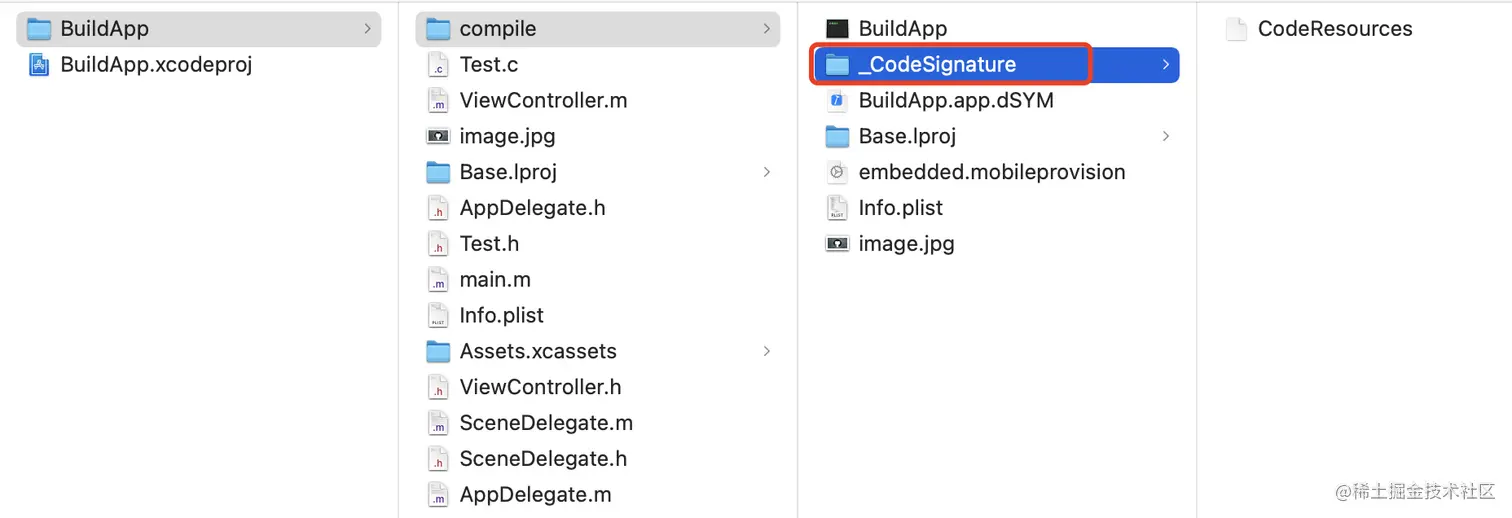This screenshot has width=1512, height=518.
Task: Click the image.jpg icon in the compile folder
Action: coord(438,136)
